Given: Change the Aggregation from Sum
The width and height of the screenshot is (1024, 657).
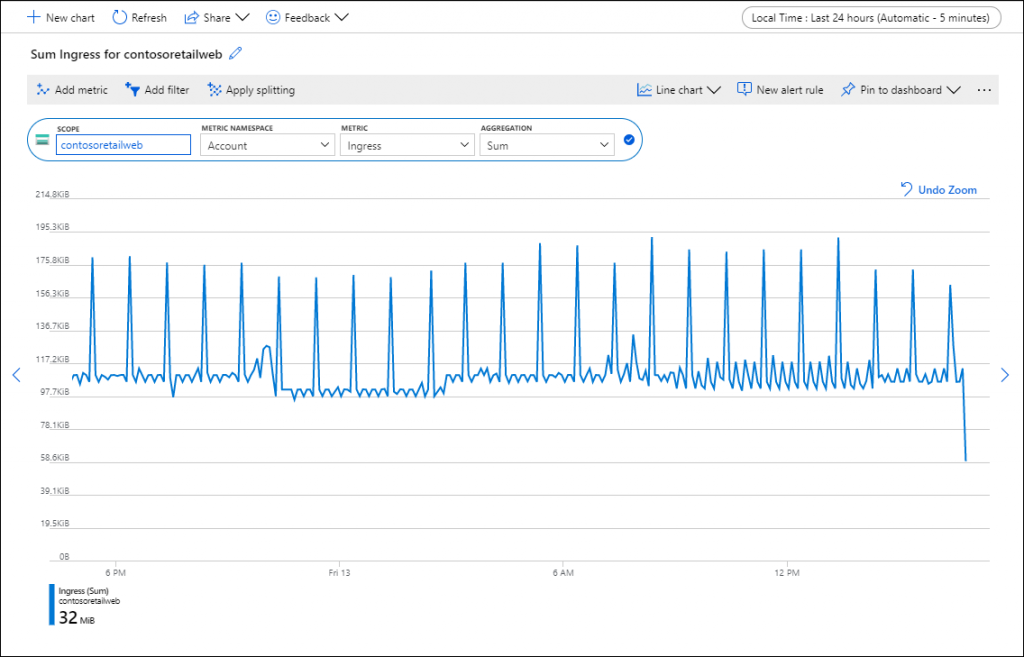Looking at the screenshot, I should point(545,144).
